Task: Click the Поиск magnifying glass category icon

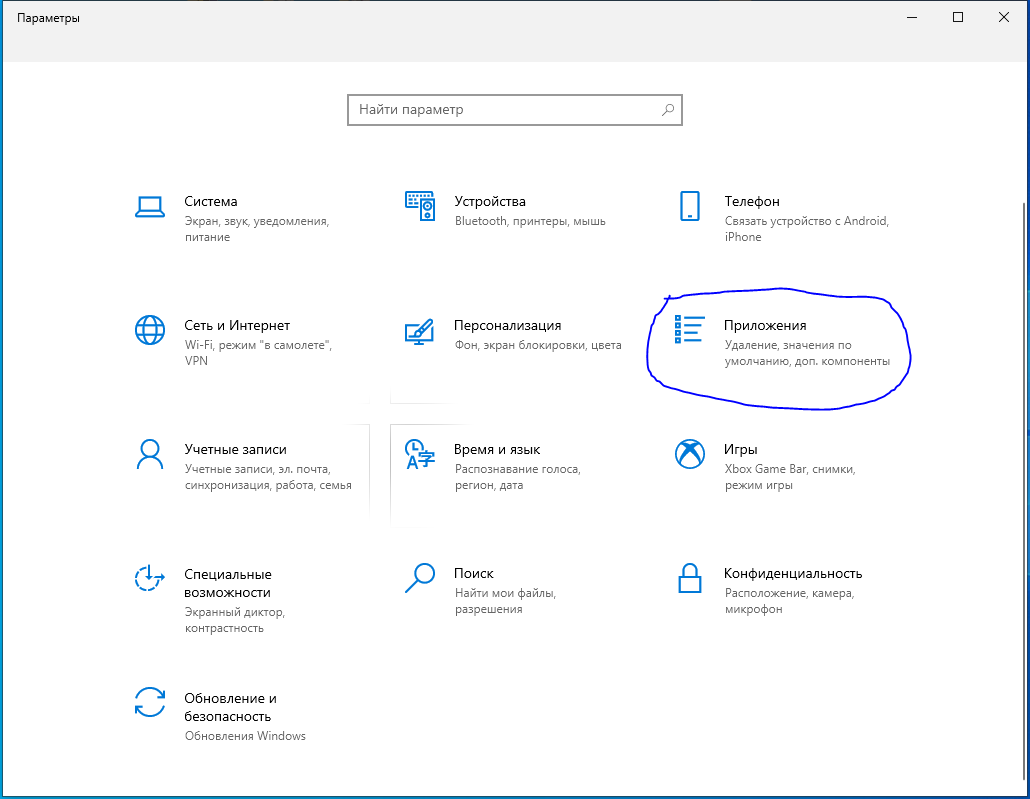Action: pos(420,578)
